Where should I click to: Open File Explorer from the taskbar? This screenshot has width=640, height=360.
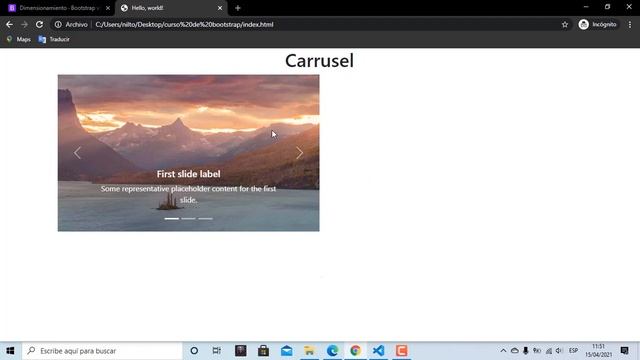309,351
